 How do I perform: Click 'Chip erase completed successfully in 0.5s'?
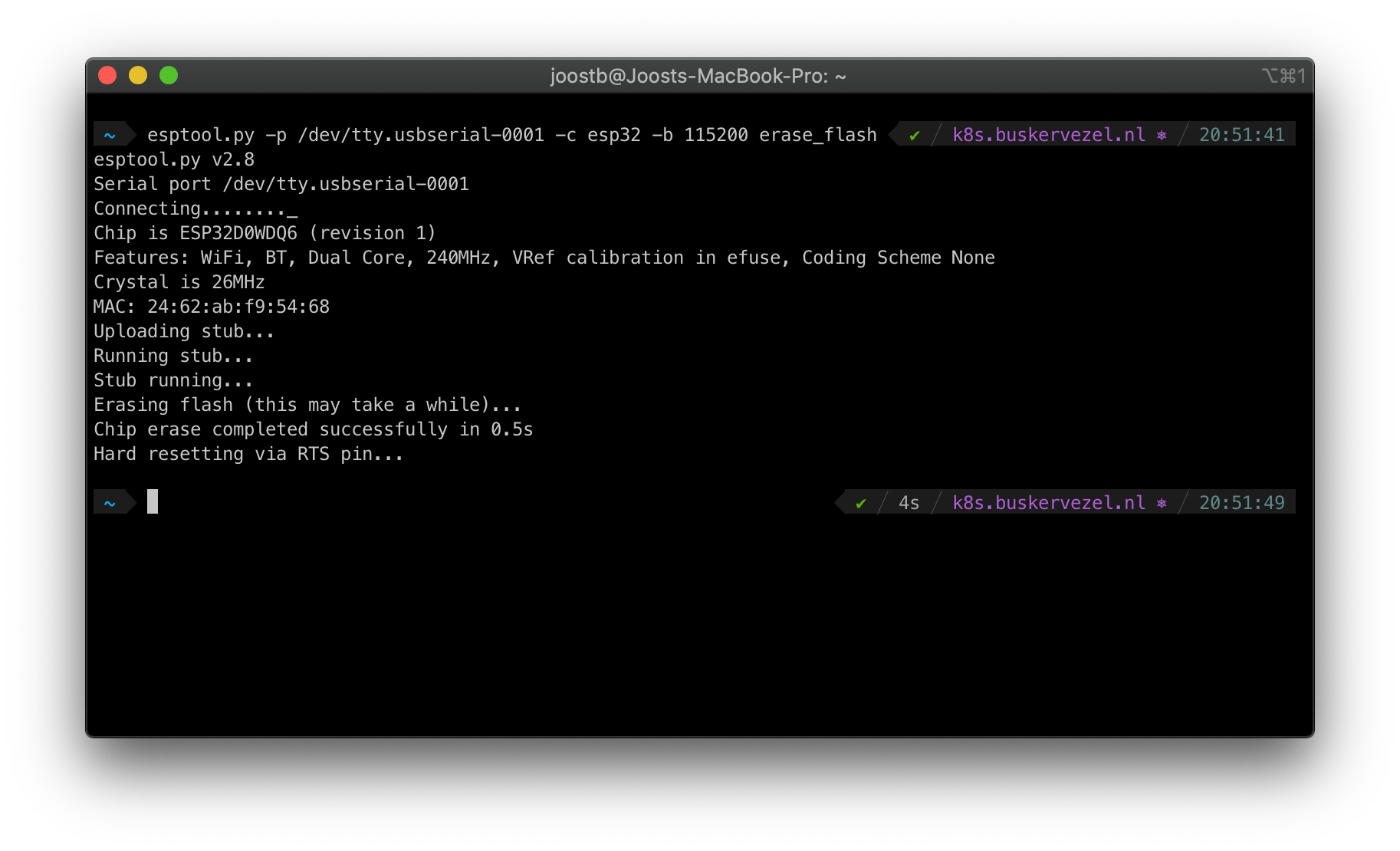314,429
